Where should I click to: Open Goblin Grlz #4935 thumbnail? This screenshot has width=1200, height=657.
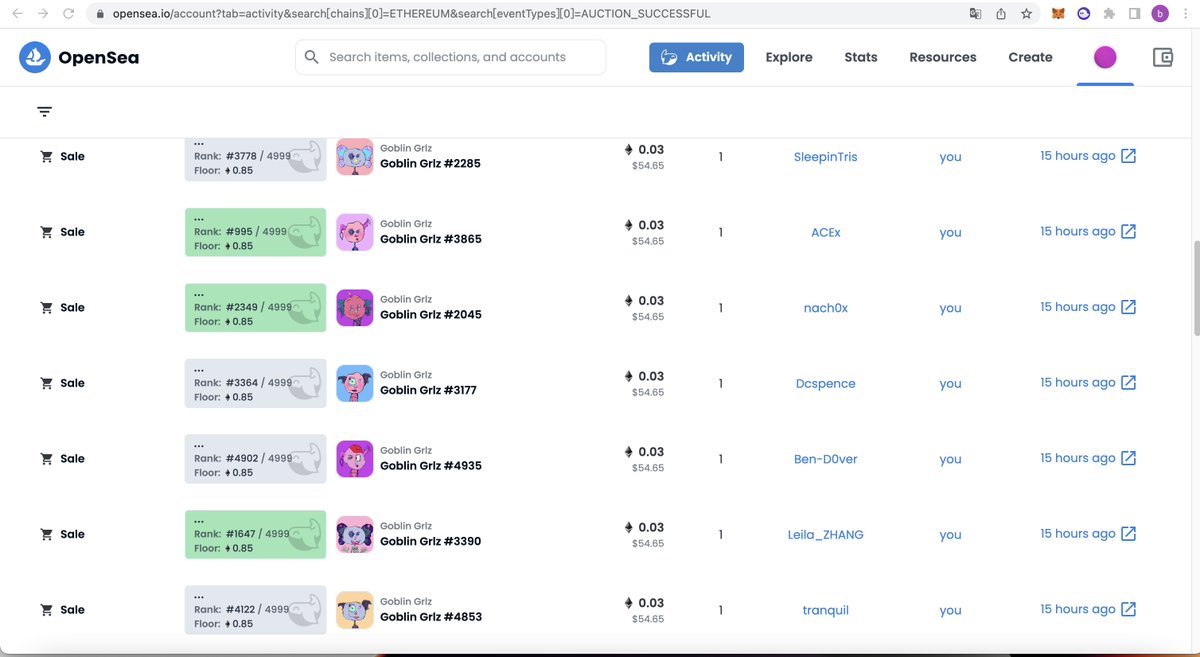click(355, 459)
